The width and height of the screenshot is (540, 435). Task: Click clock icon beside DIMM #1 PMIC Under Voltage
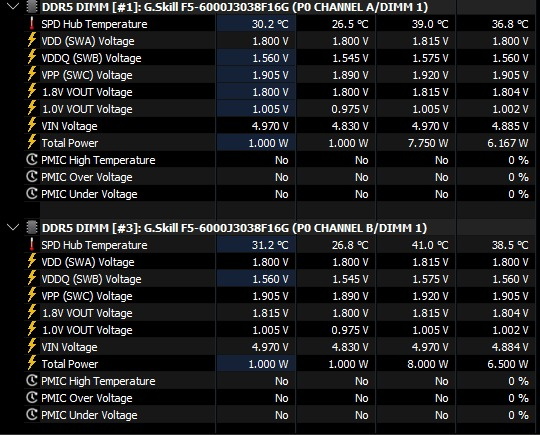click(x=32, y=194)
